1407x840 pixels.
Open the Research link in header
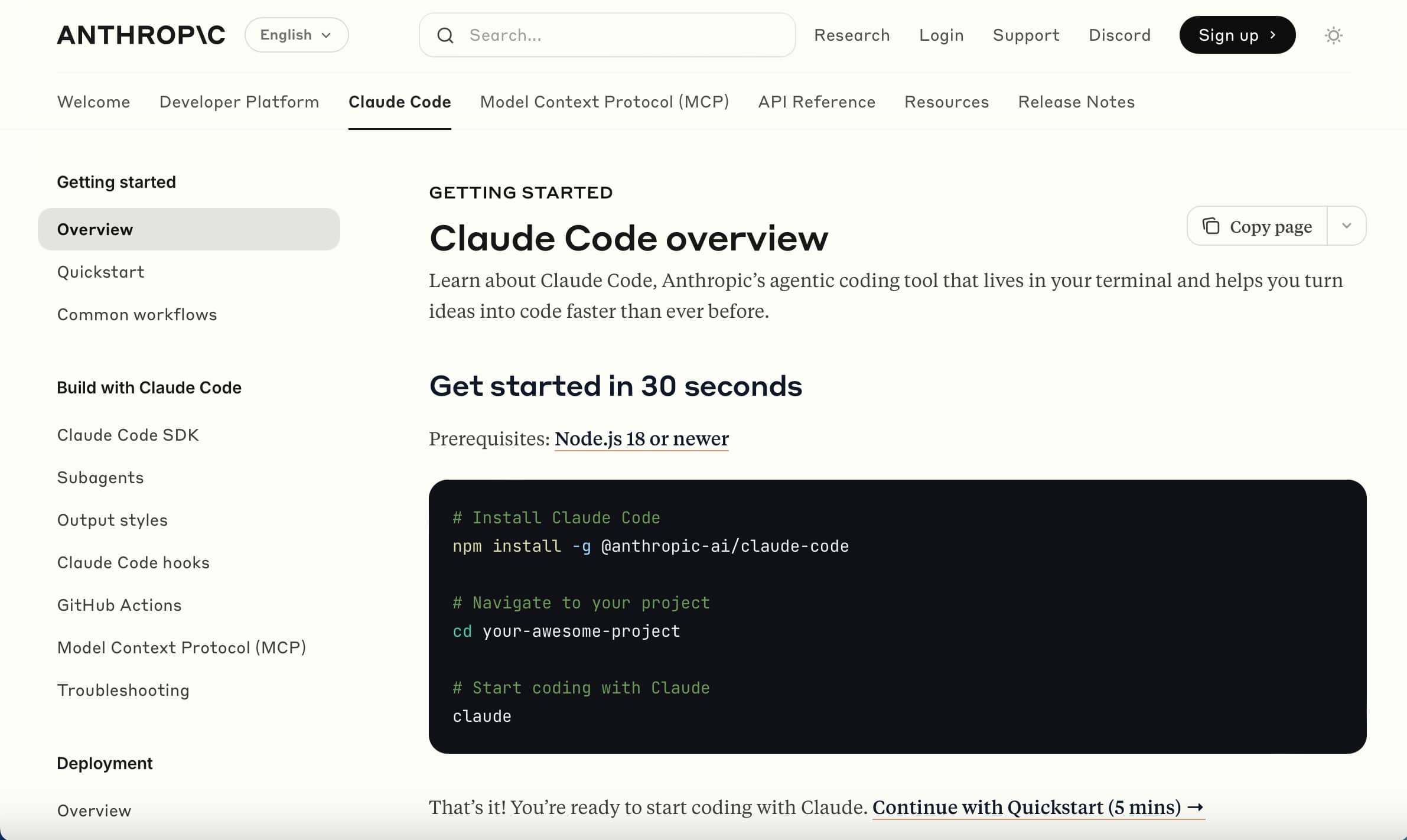(852, 35)
